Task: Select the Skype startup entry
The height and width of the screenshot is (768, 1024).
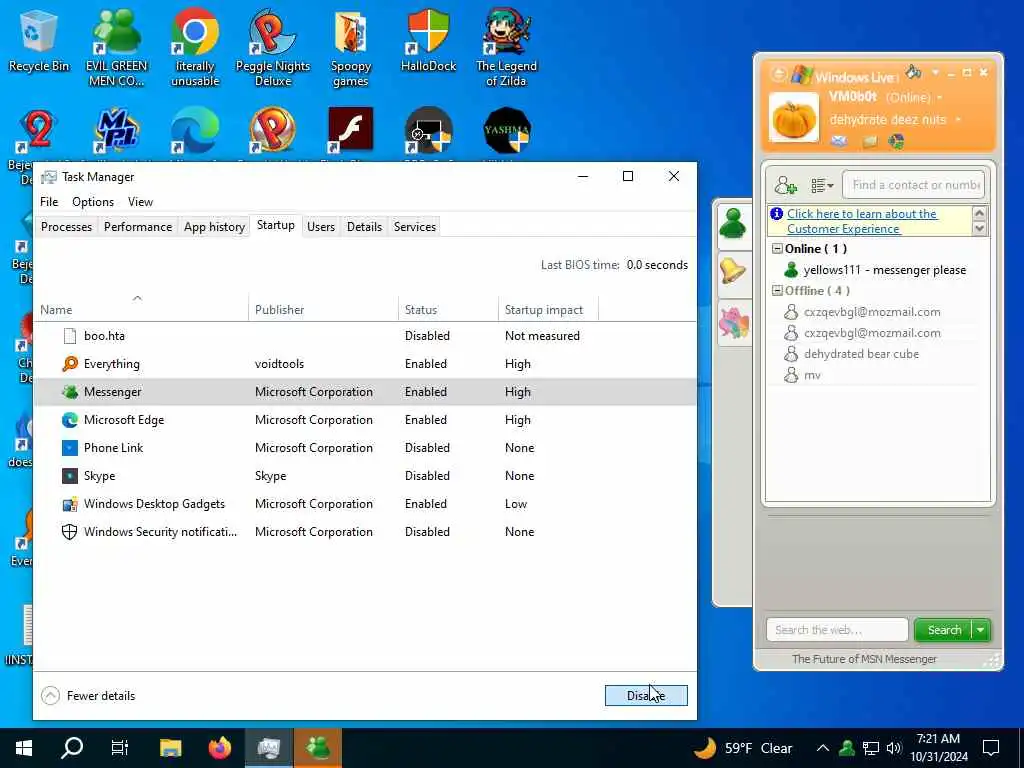Action: tap(364, 476)
